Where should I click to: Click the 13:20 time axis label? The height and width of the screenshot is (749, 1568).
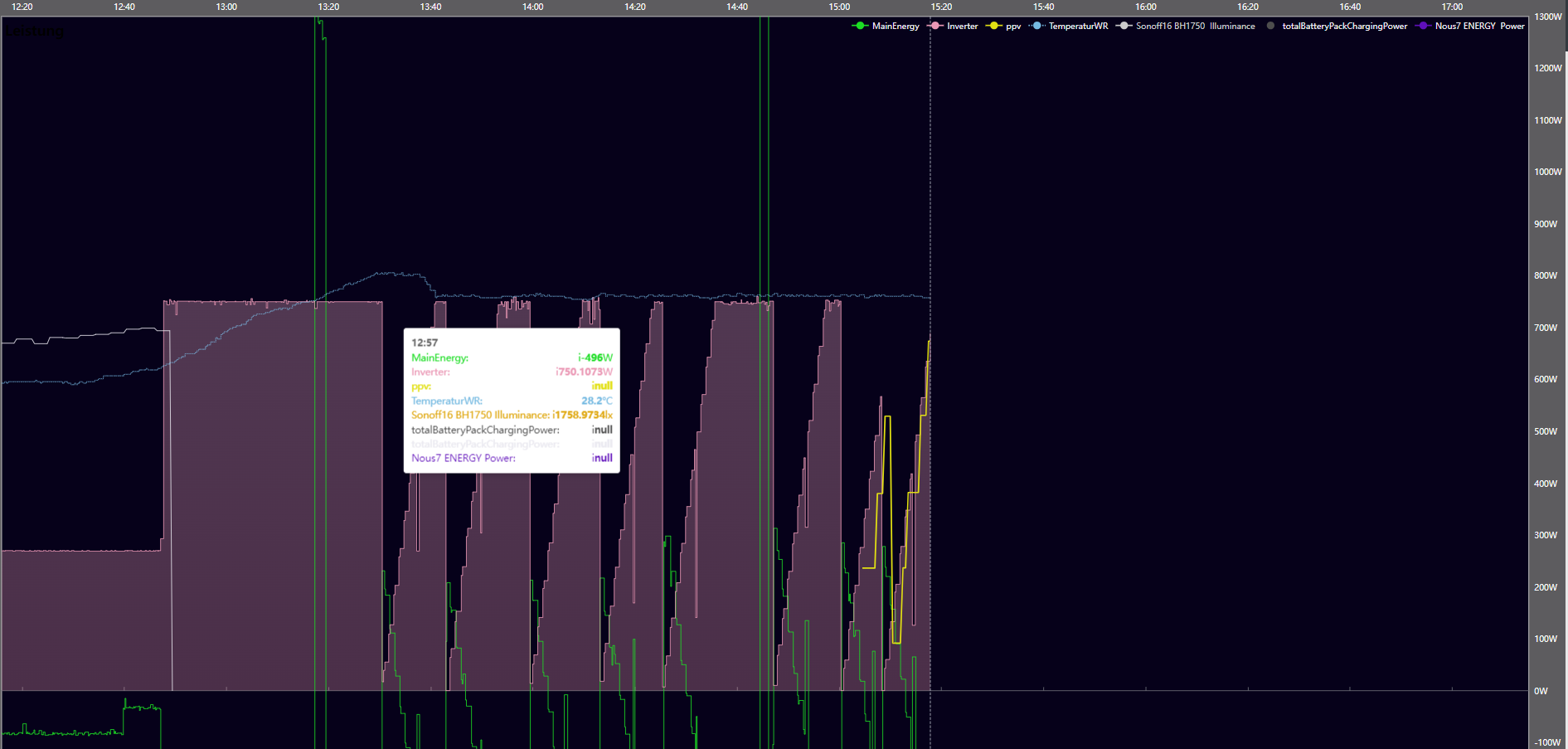click(x=328, y=7)
